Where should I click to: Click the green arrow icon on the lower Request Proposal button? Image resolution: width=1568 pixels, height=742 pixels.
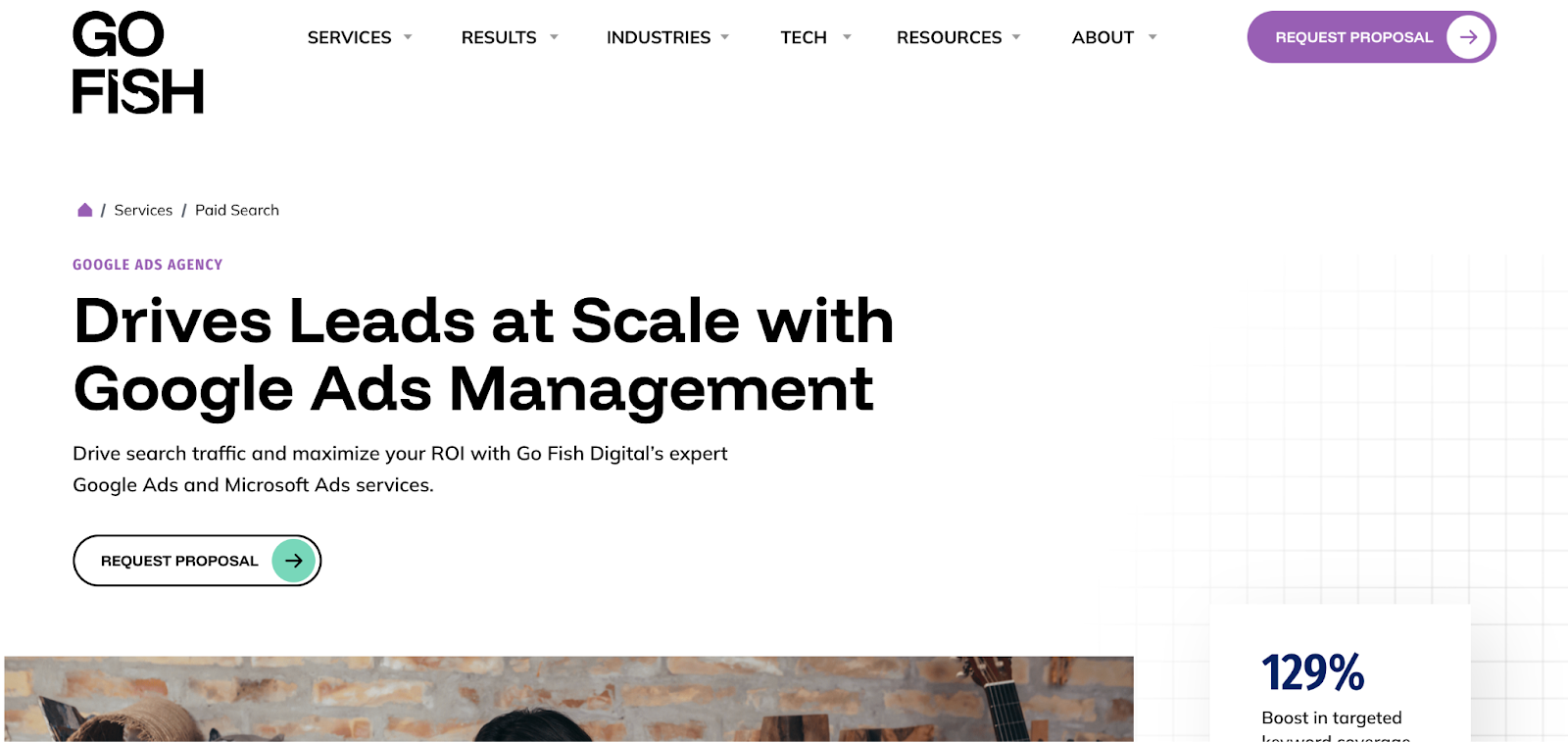[x=293, y=560]
